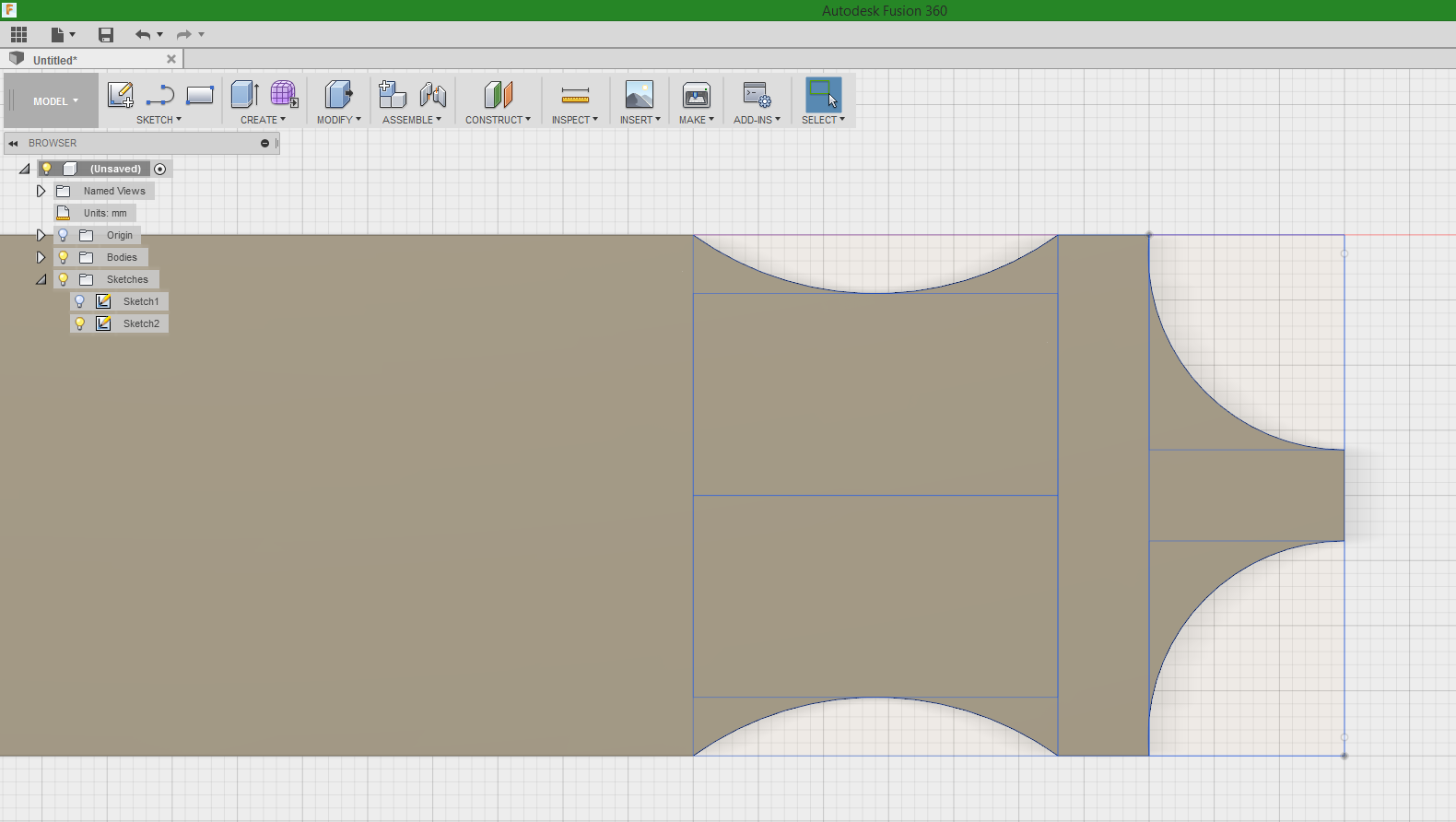The height and width of the screenshot is (822, 1456).
Task: Select the Rectangle sketch tool
Action: (200, 95)
